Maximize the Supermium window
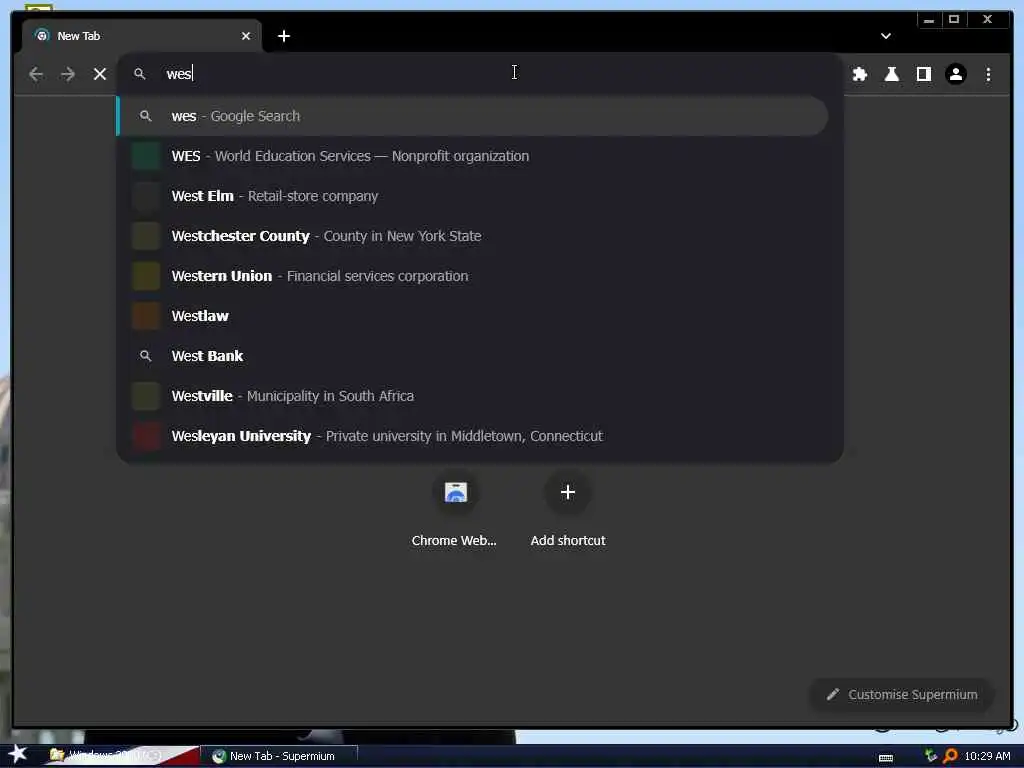The height and width of the screenshot is (768, 1024). 954,20
